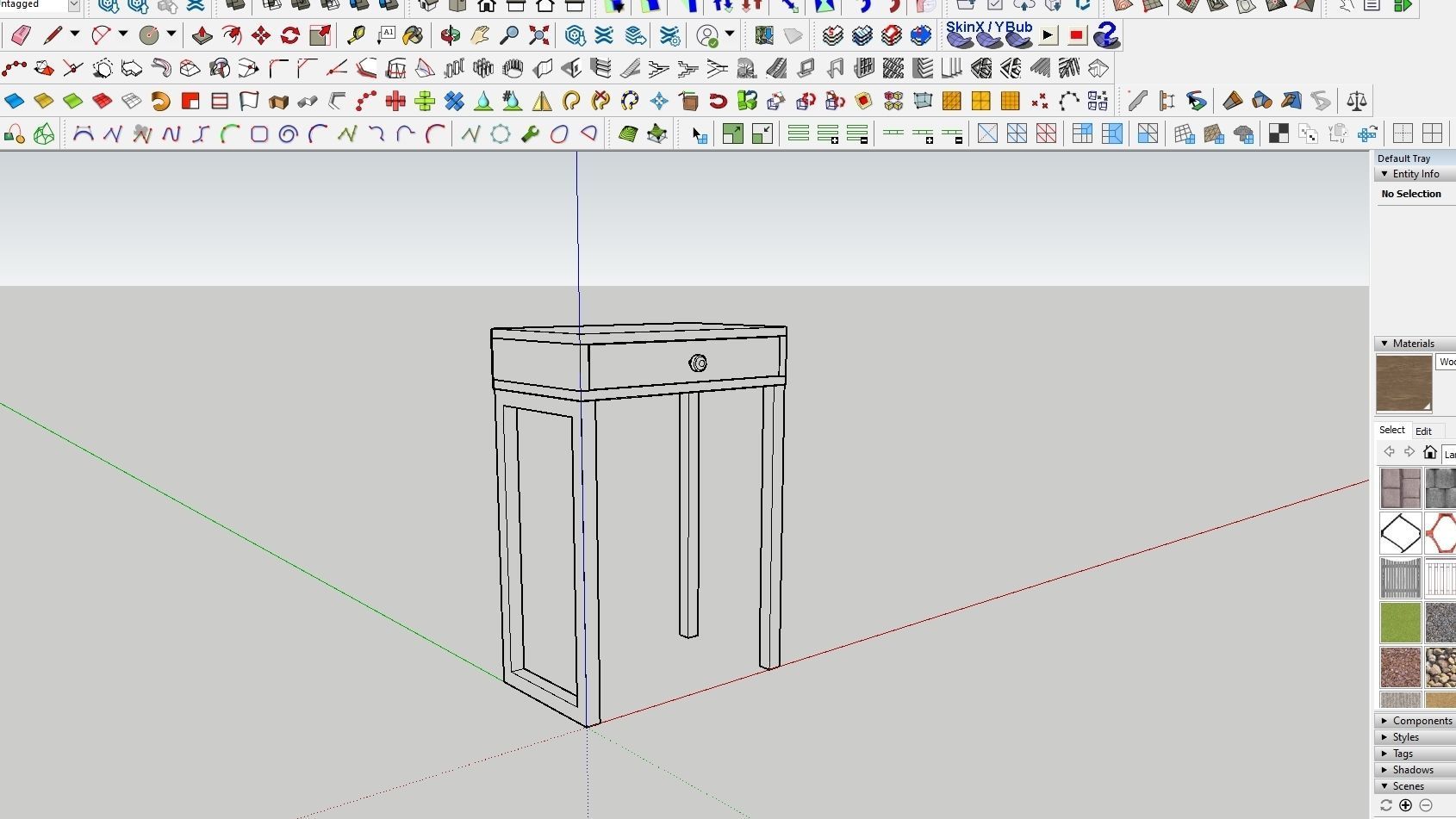1456x819 pixels.
Task: Click the materials forward arrow
Action: (x=1409, y=452)
